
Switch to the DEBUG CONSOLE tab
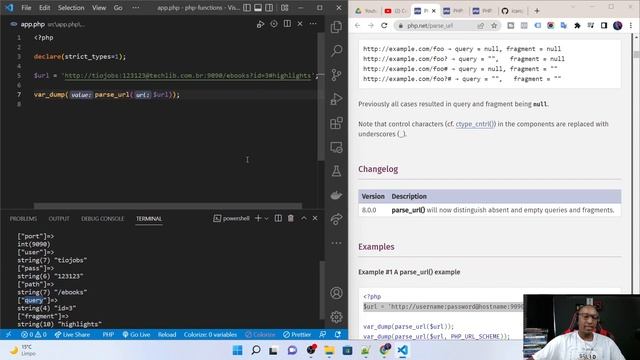click(102, 219)
